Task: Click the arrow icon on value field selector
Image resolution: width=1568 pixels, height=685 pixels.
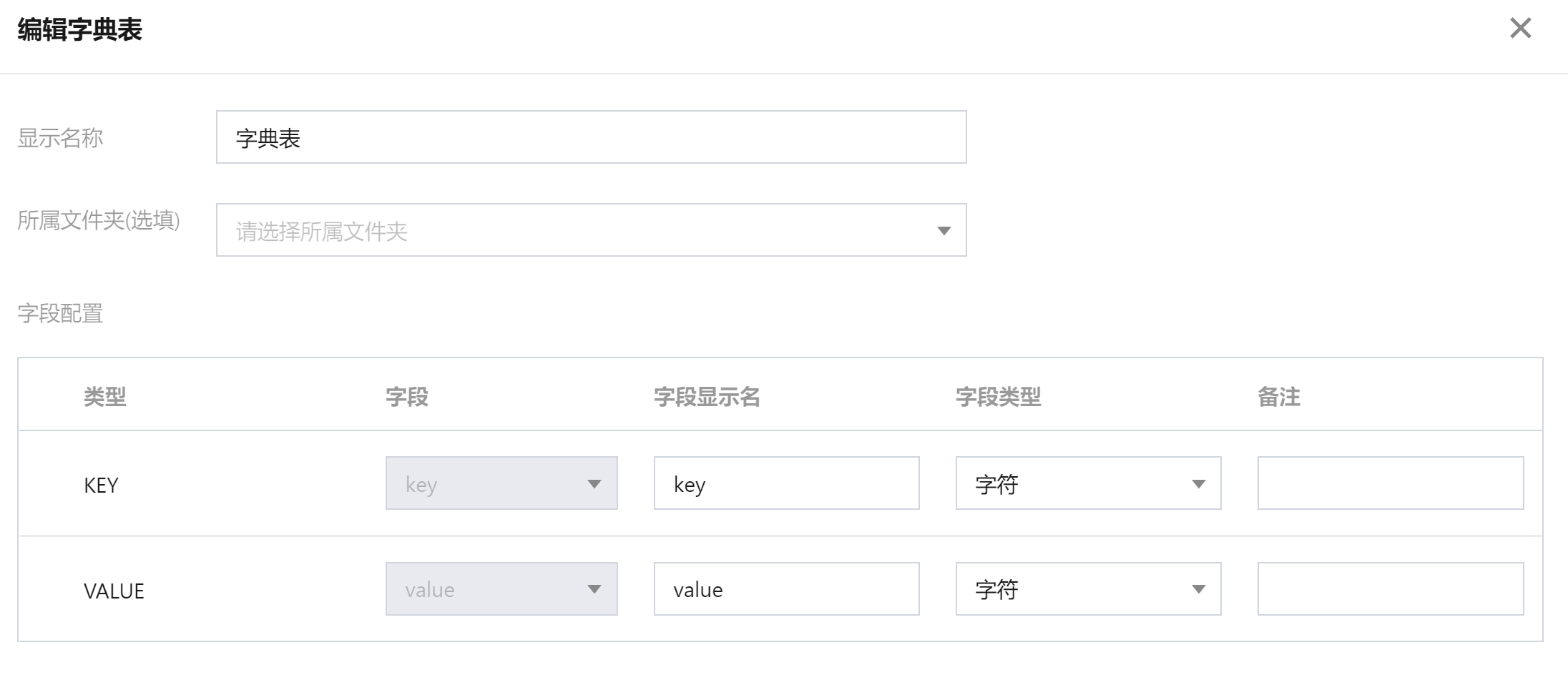Action: point(594,589)
